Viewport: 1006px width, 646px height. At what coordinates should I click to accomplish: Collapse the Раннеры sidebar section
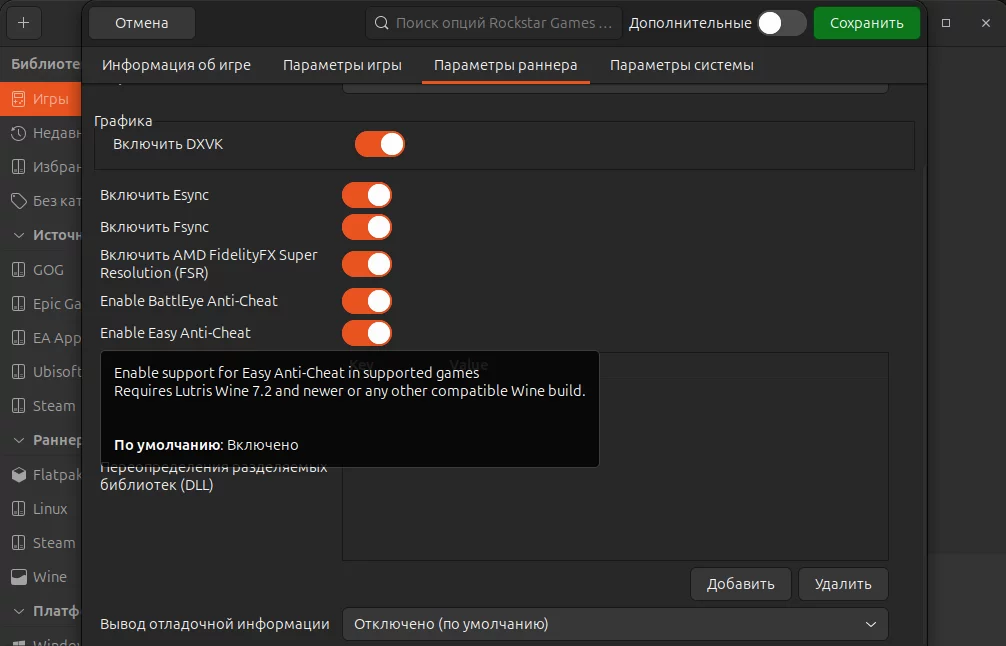pos(19,440)
